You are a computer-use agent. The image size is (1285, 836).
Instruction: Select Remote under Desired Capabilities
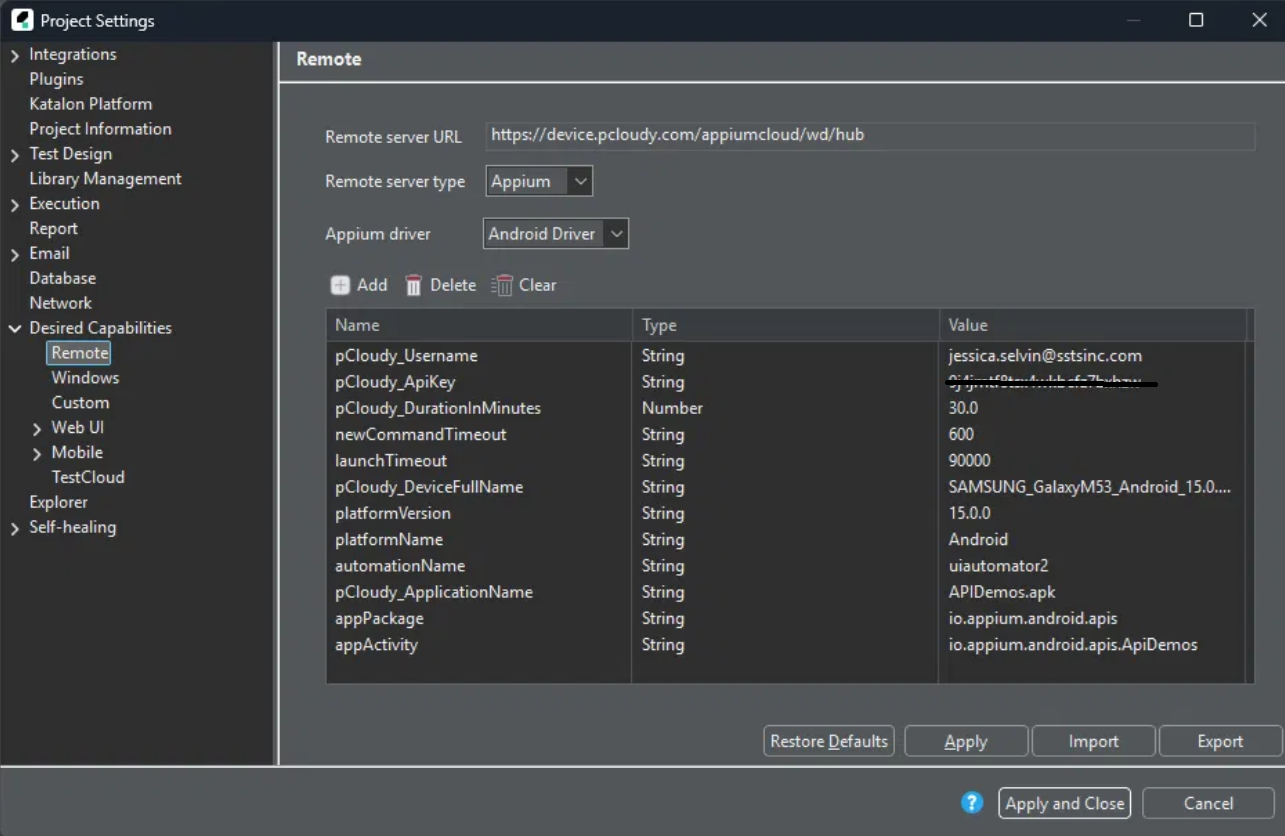tap(80, 353)
